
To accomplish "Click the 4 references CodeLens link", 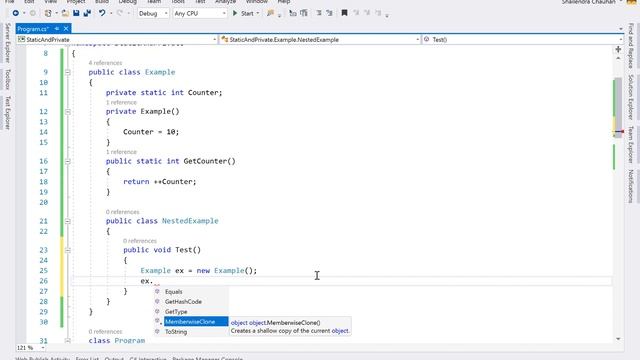I will click(x=105, y=63).
